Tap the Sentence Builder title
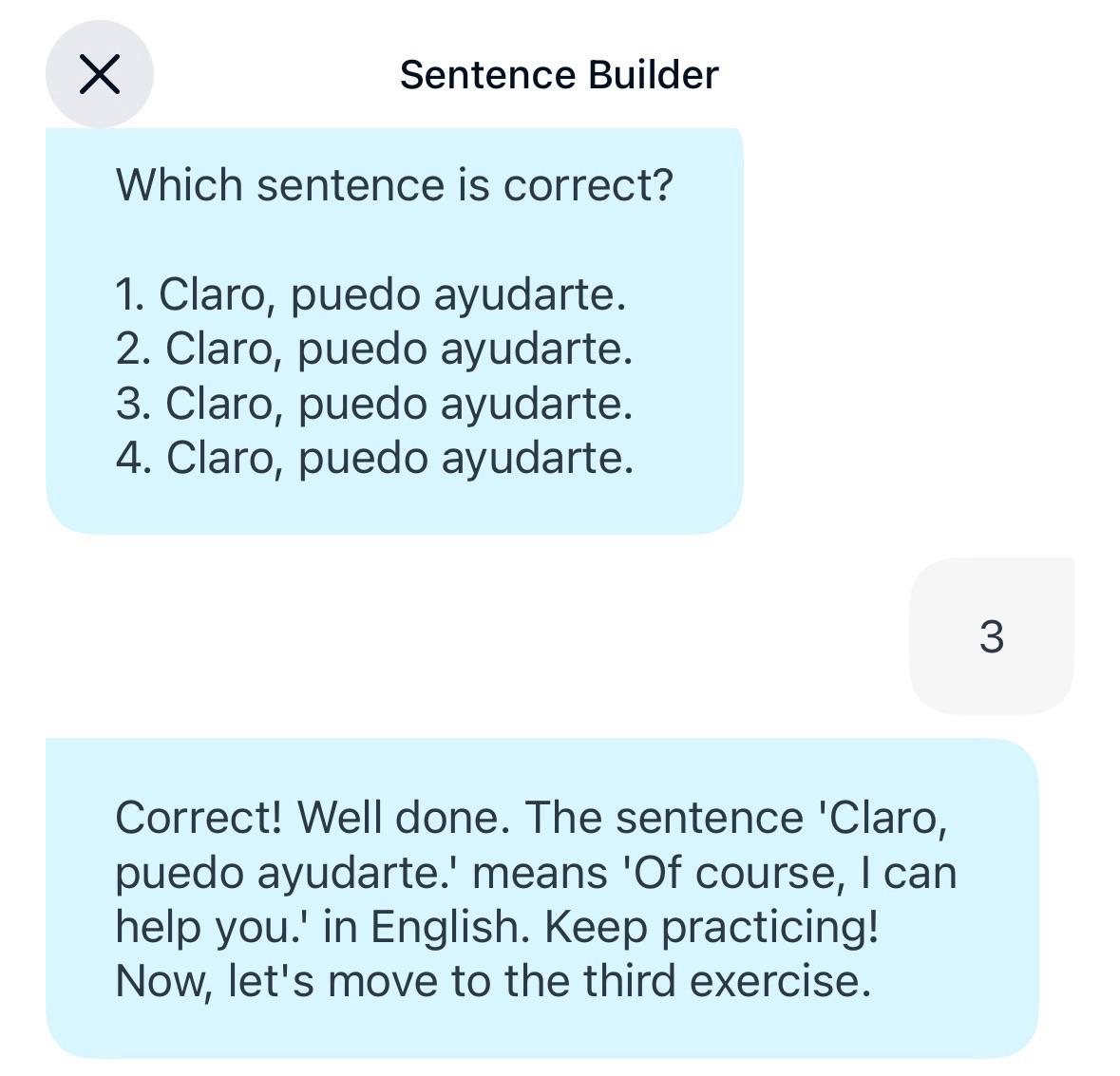 pos(559,75)
